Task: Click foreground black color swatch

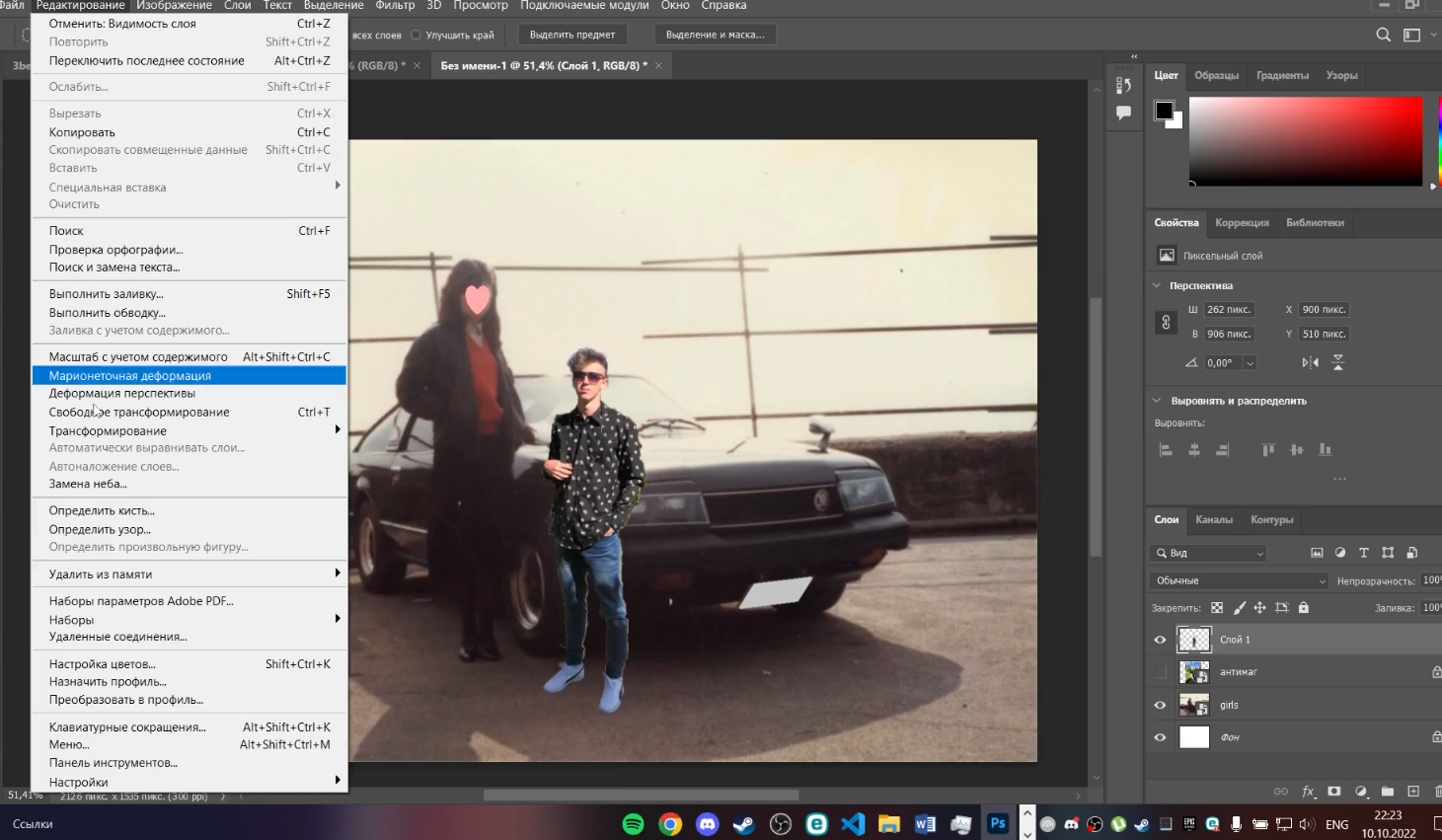Action: (1164, 110)
